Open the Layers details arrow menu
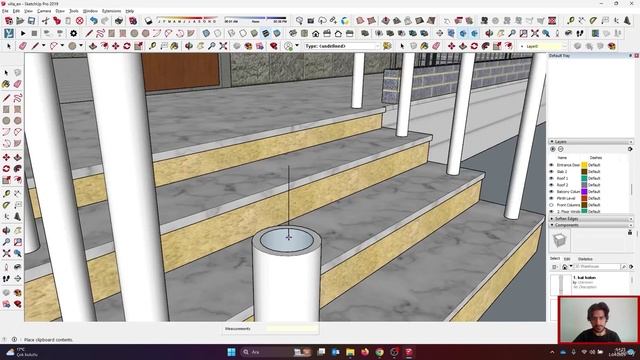 point(630,149)
